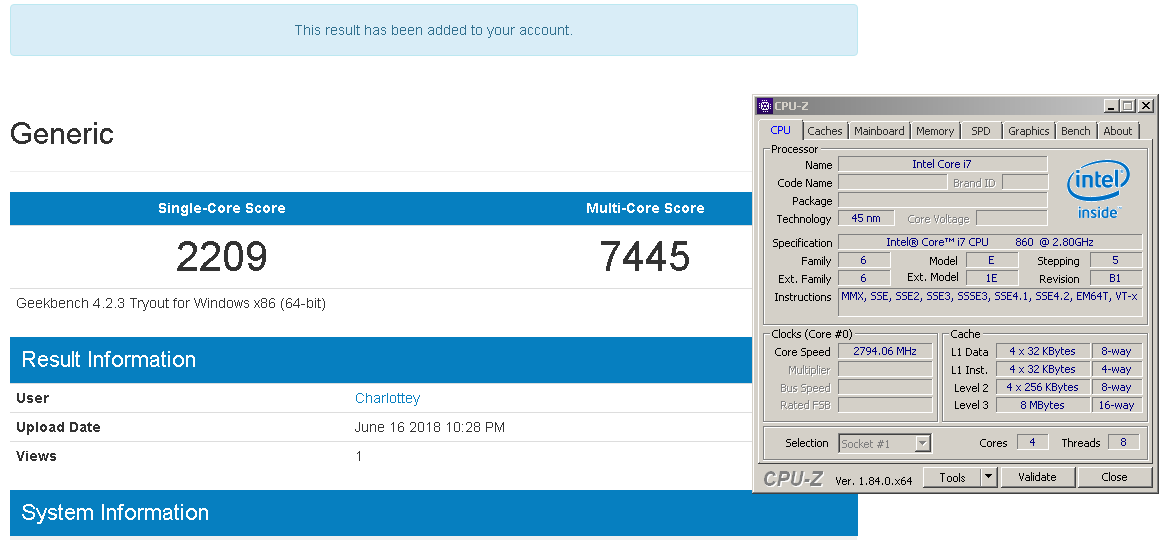The width and height of the screenshot is (1164, 540).
Task: Click the empty Code Name field
Action: (x=894, y=182)
